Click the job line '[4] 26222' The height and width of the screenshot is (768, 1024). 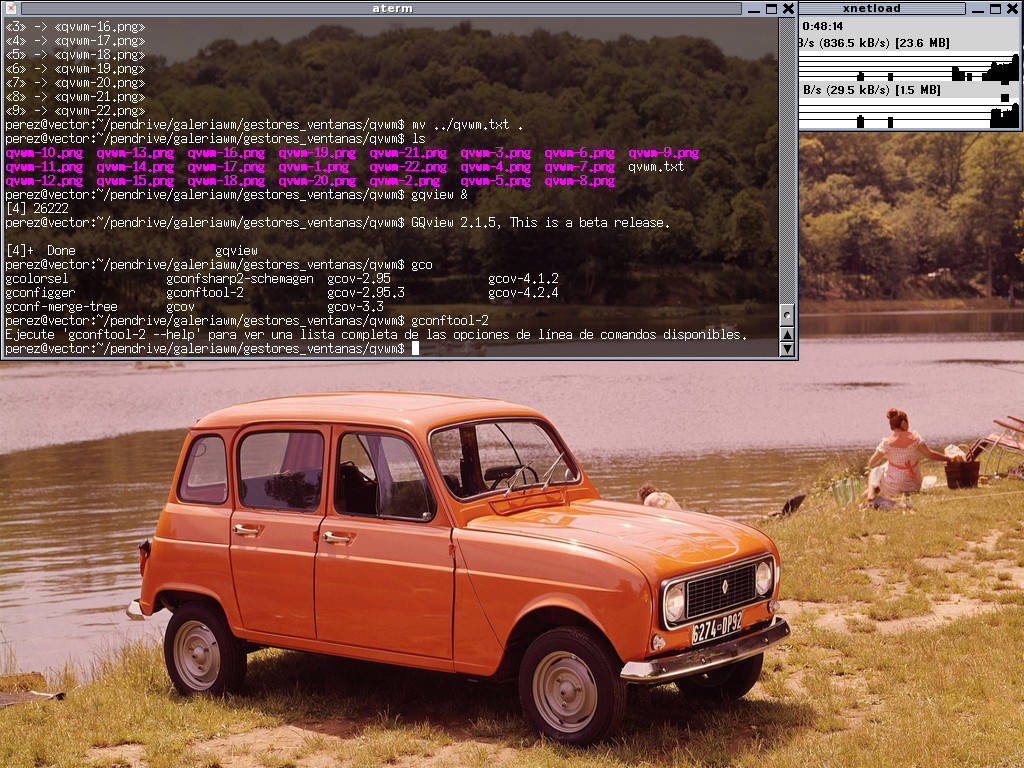pos(37,209)
